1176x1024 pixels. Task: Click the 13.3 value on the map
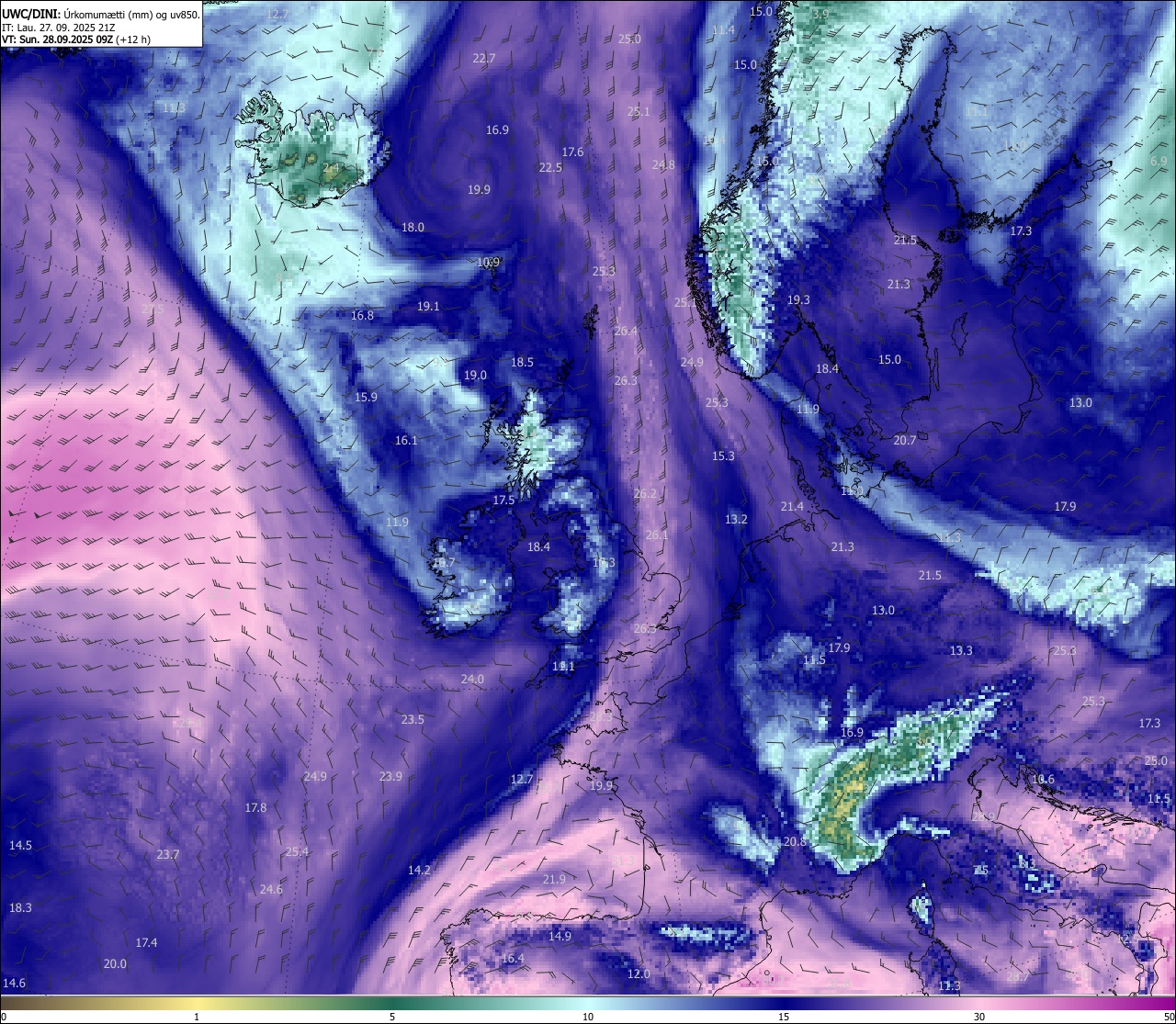[961, 651]
